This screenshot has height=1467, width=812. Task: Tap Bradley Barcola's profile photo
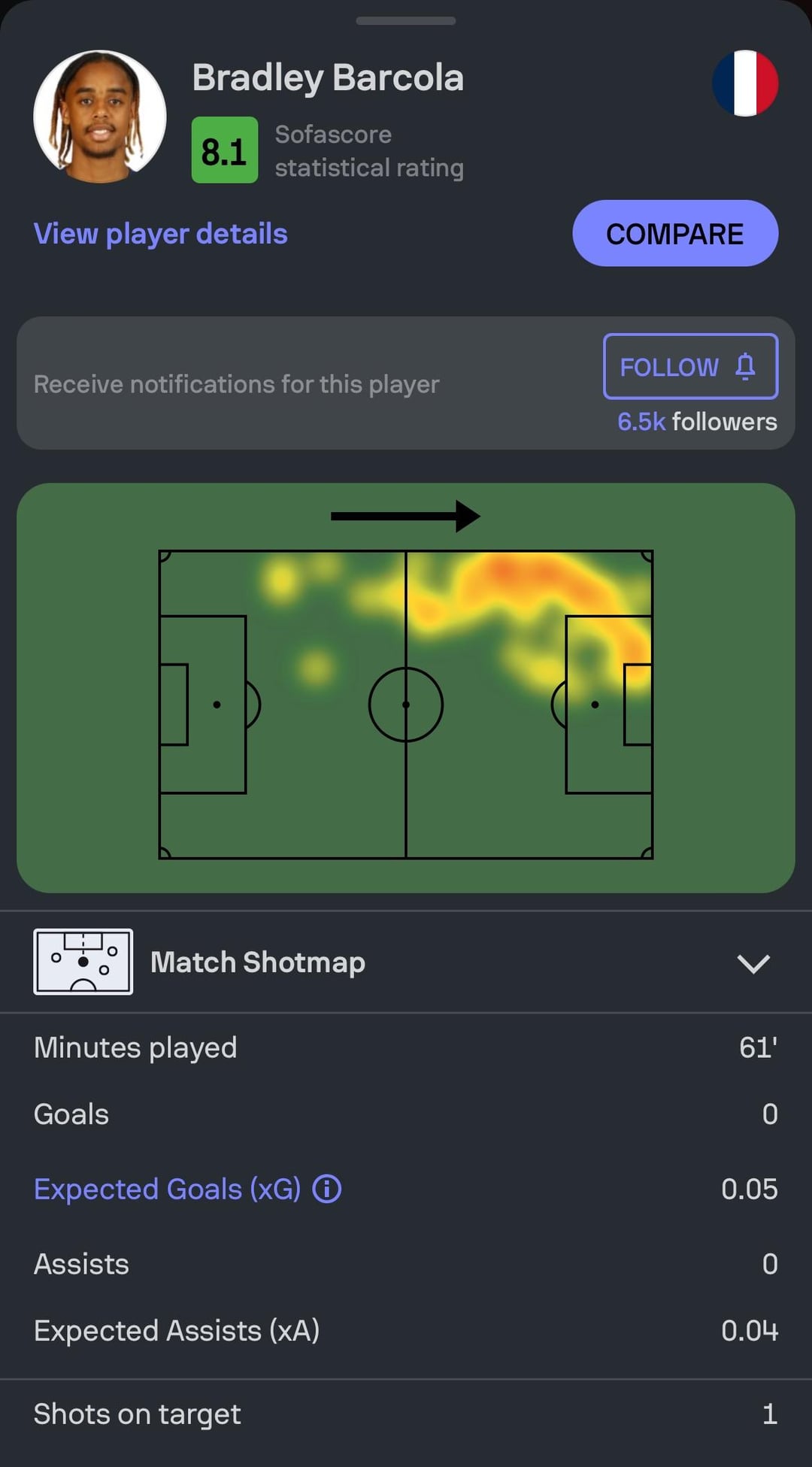coord(100,116)
